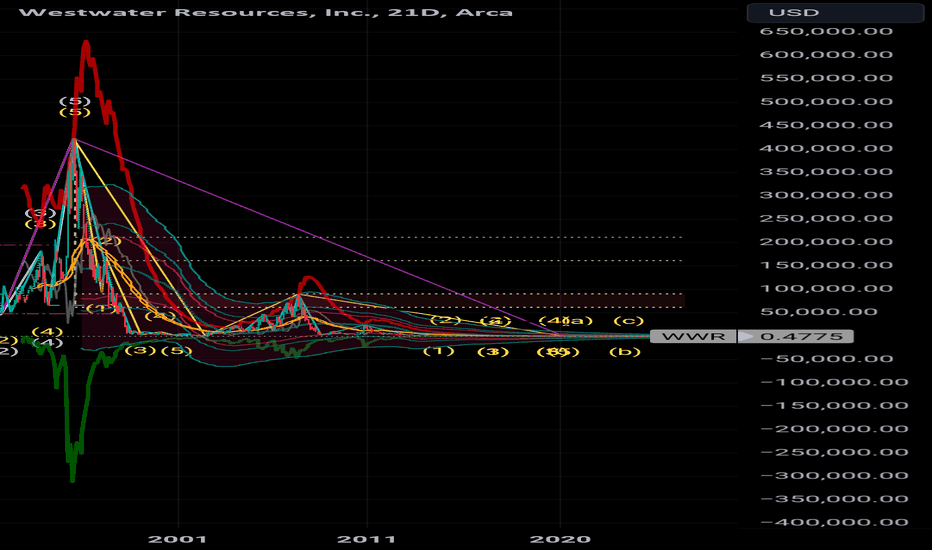Image resolution: width=932 pixels, height=550 pixels.
Task: Click the 2001 date on time axis
Action: (x=177, y=539)
